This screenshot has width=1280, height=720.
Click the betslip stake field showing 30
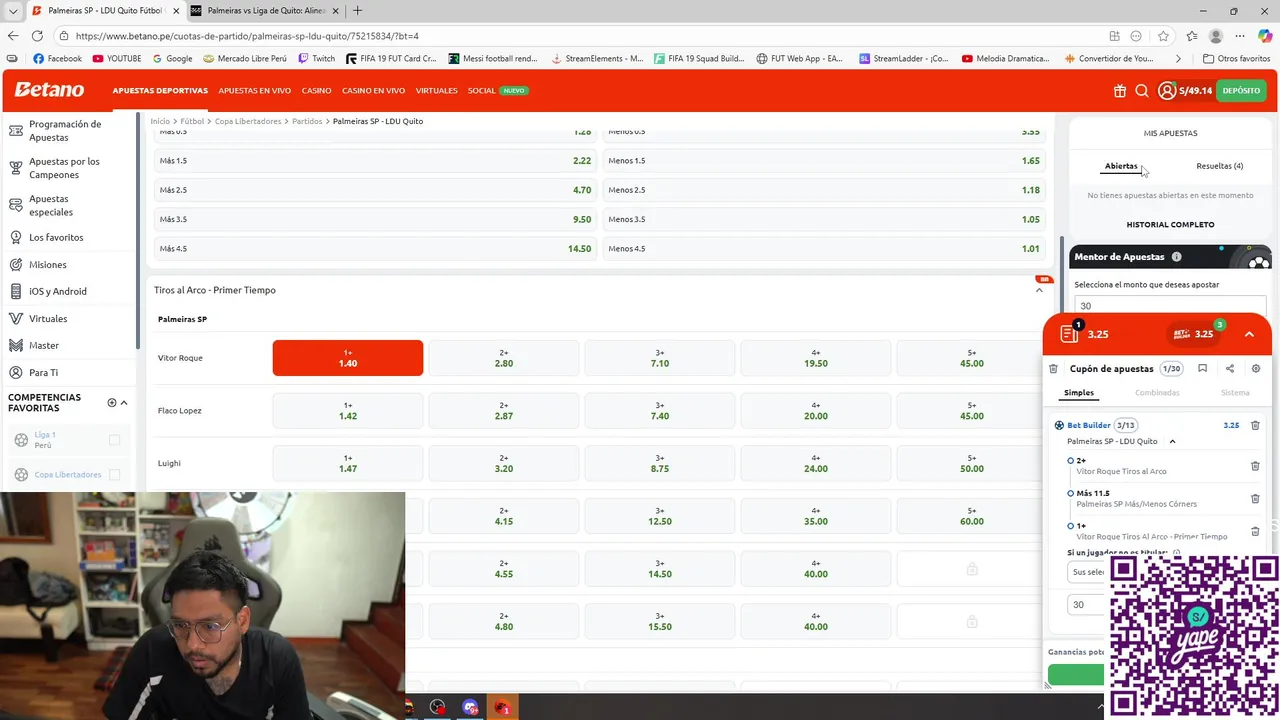(x=1086, y=605)
